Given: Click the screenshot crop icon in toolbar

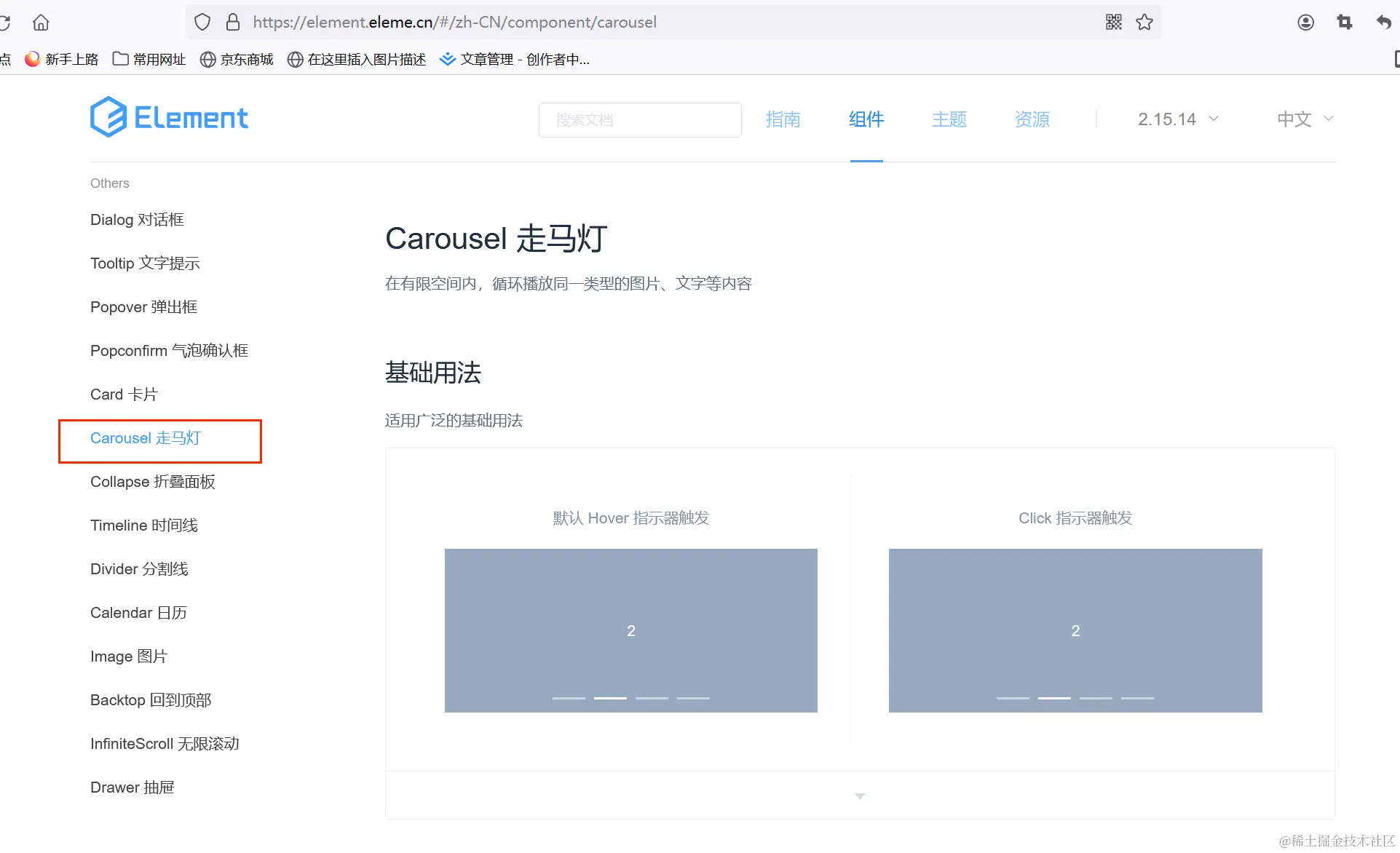Looking at the screenshot, I should click(1343, 22).
